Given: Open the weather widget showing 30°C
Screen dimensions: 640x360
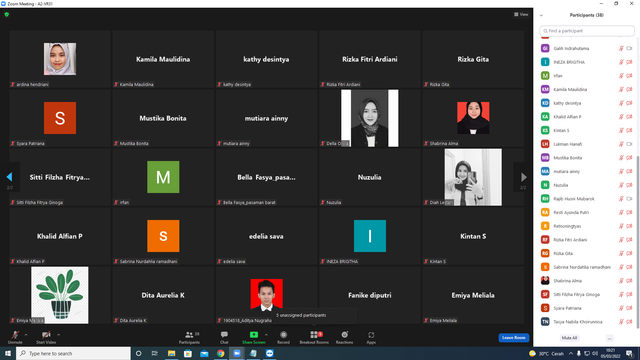Looking at the screenshot, I should (x=547, y=353).
